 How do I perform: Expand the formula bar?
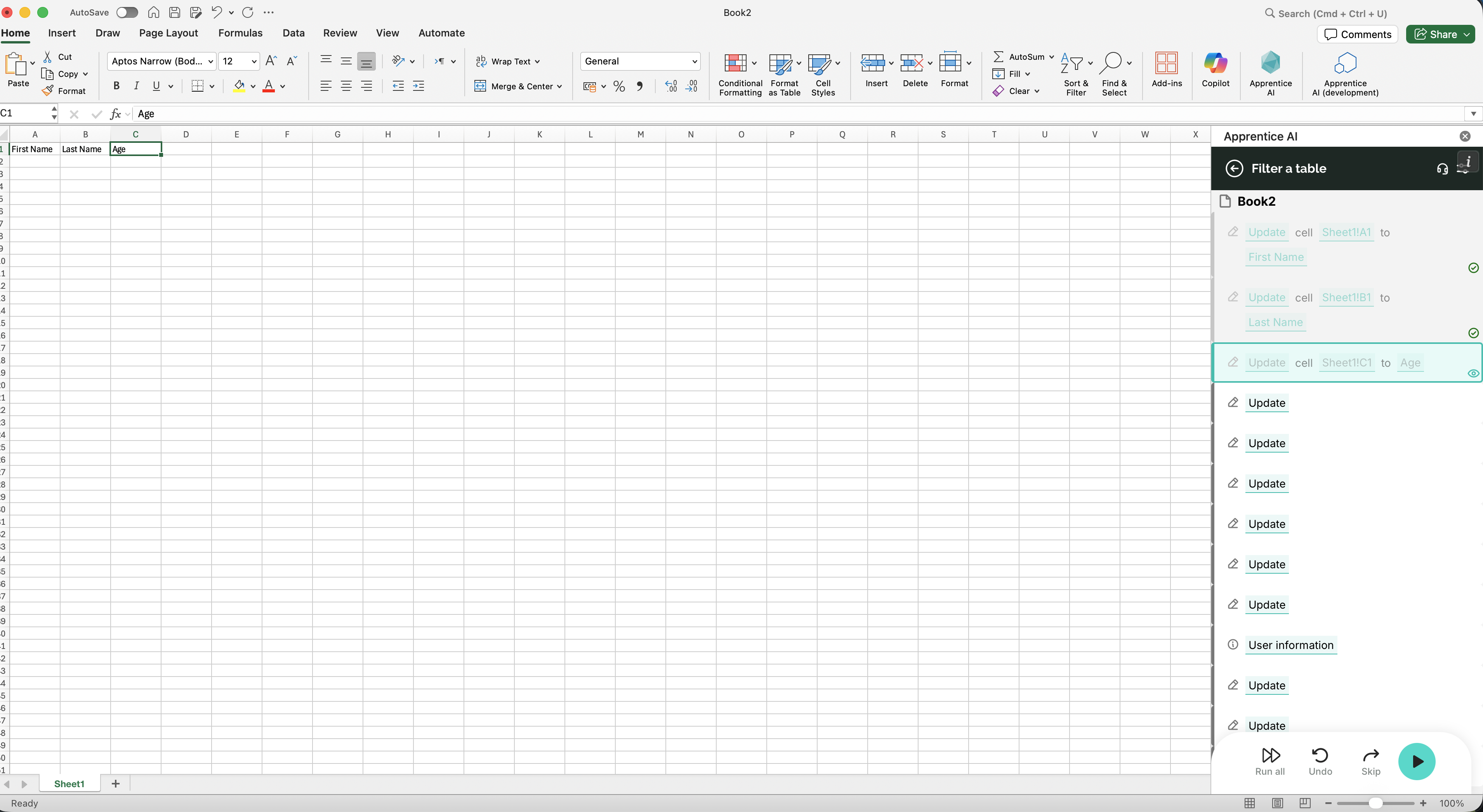tap(1473, 113)
